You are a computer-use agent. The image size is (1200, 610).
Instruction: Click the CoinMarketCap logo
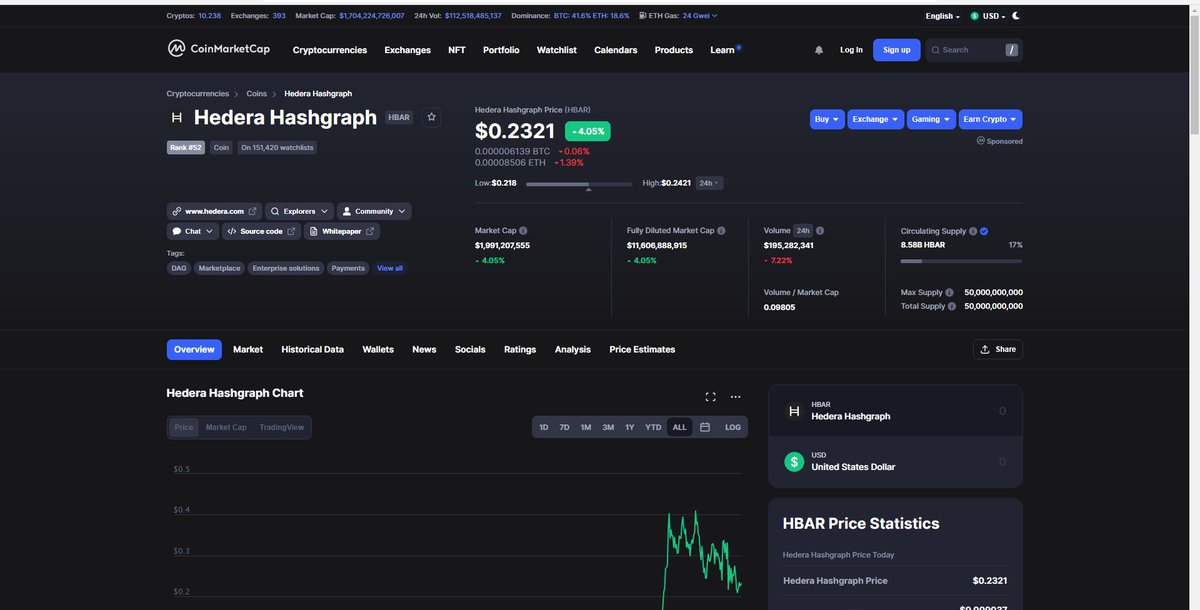[221, 49]
